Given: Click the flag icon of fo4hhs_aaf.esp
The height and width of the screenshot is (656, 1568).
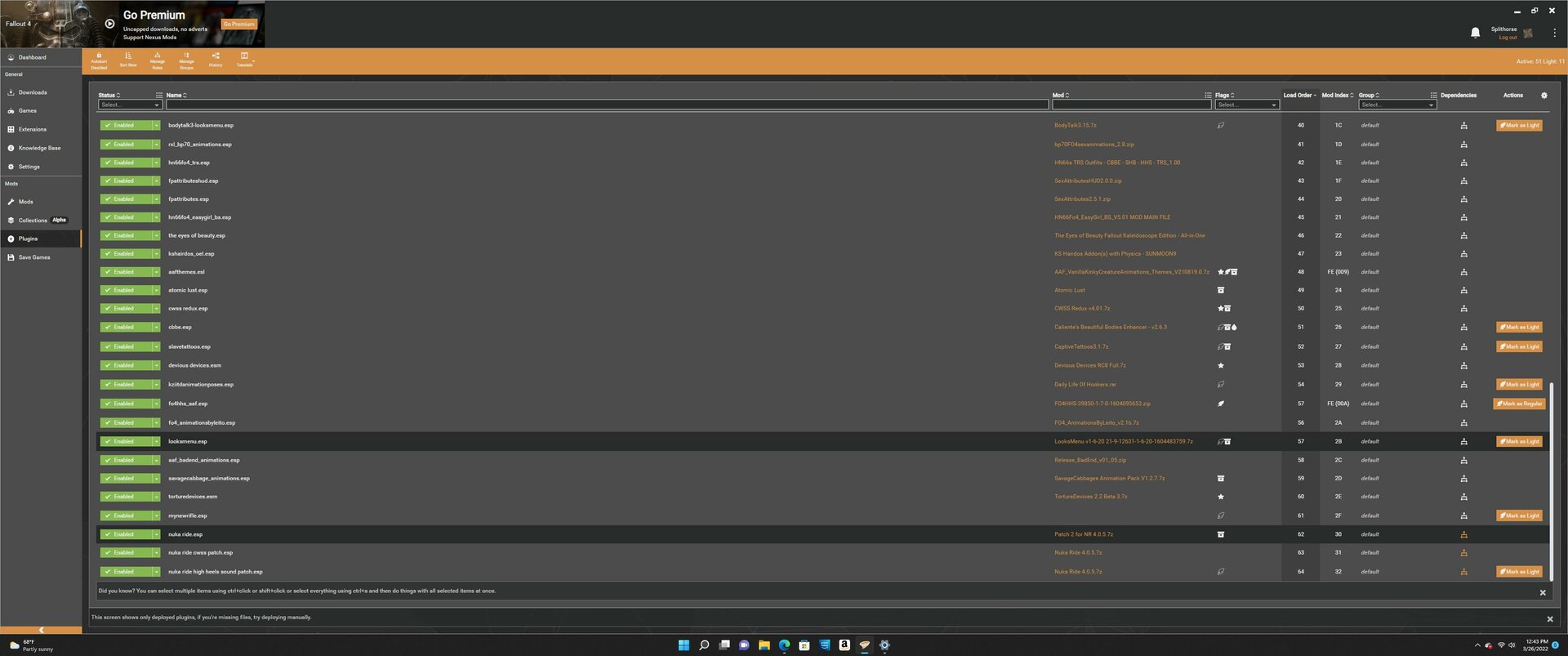Looking at the screenshot, I should tap(1221, 404).
